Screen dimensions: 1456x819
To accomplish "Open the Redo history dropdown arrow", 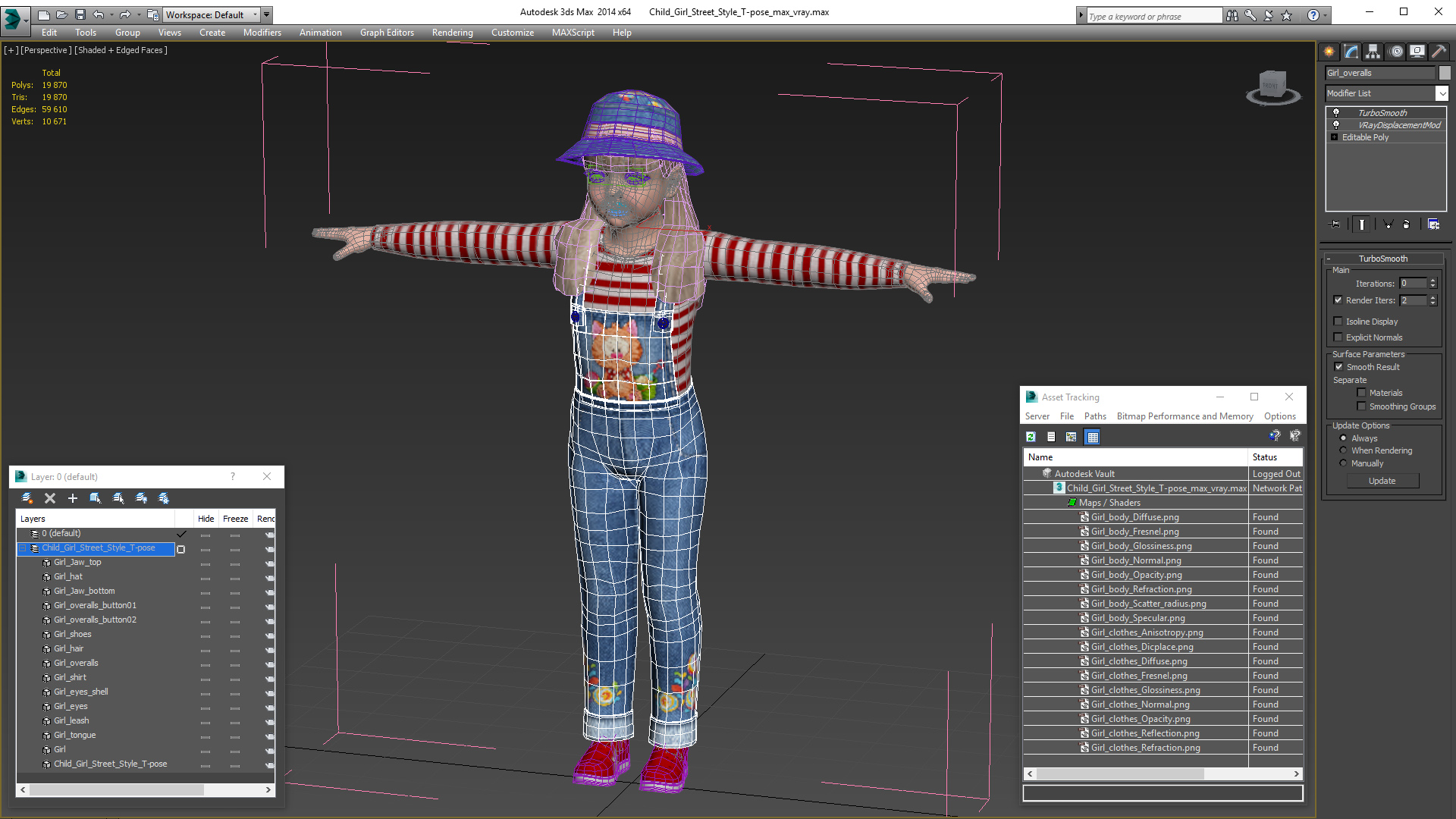I will click(138, 14).
